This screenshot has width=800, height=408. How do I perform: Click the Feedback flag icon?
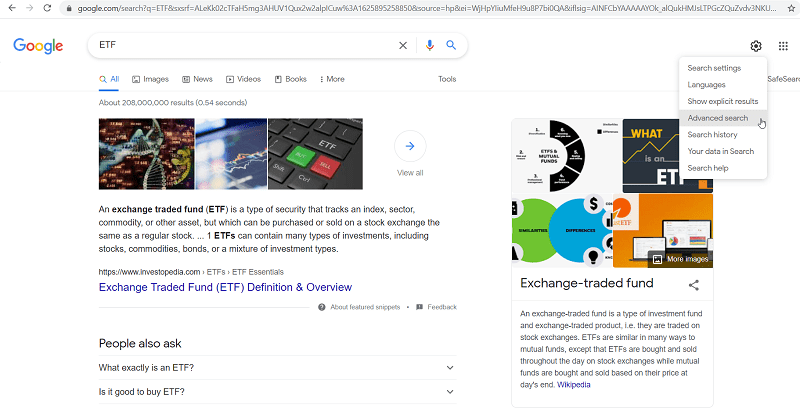[419, 307]
